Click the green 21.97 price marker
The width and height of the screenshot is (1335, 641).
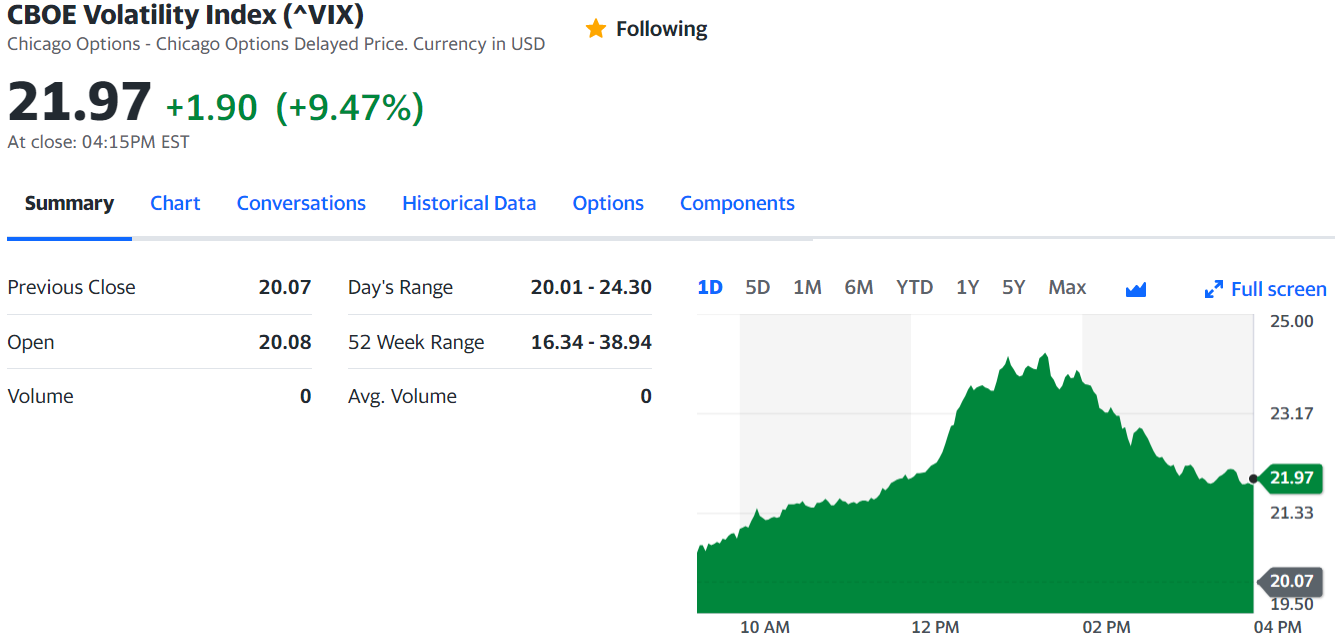[x=1290, y=478]
